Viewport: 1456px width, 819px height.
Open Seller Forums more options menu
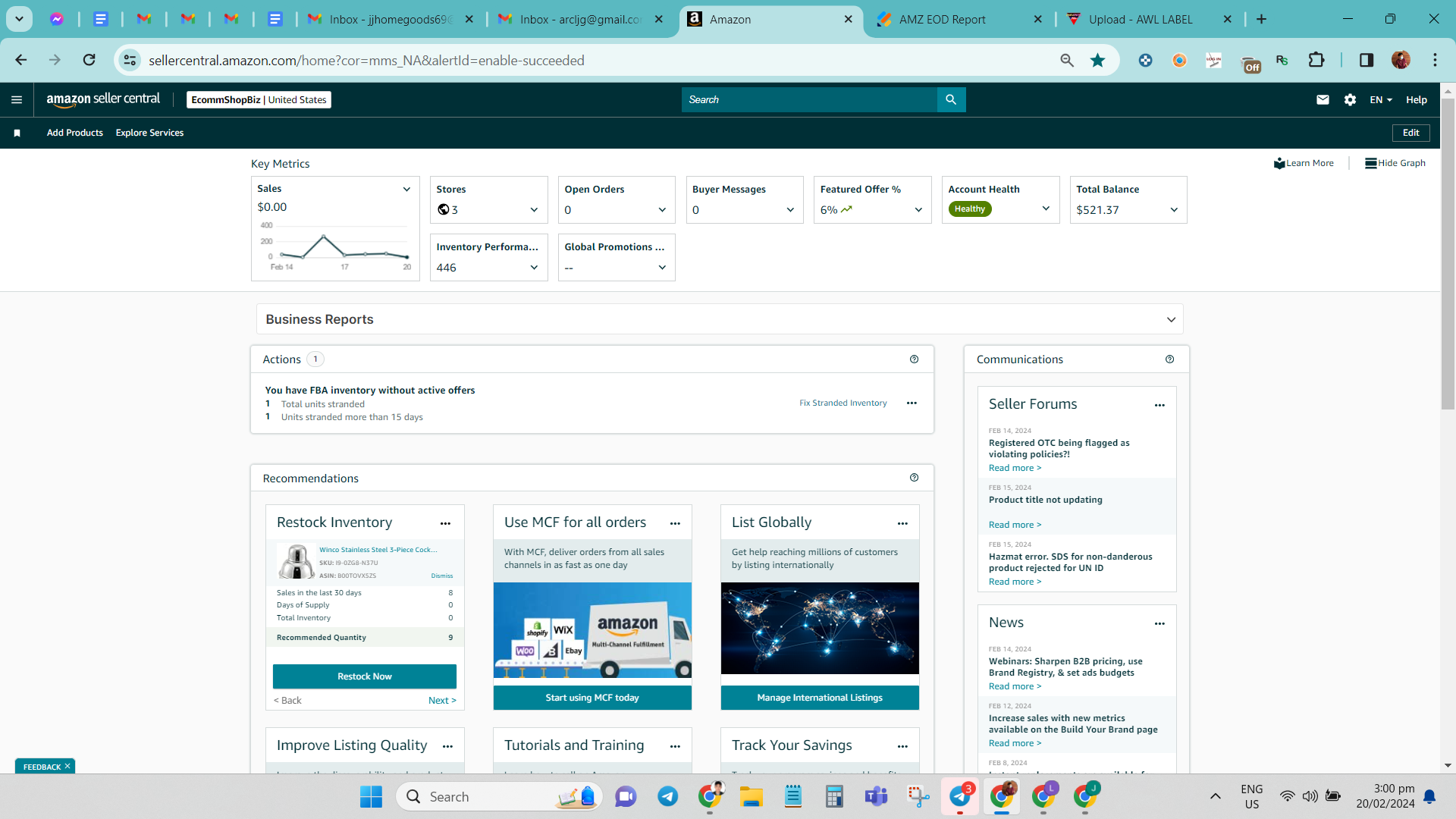click(x=1159, y=406)
